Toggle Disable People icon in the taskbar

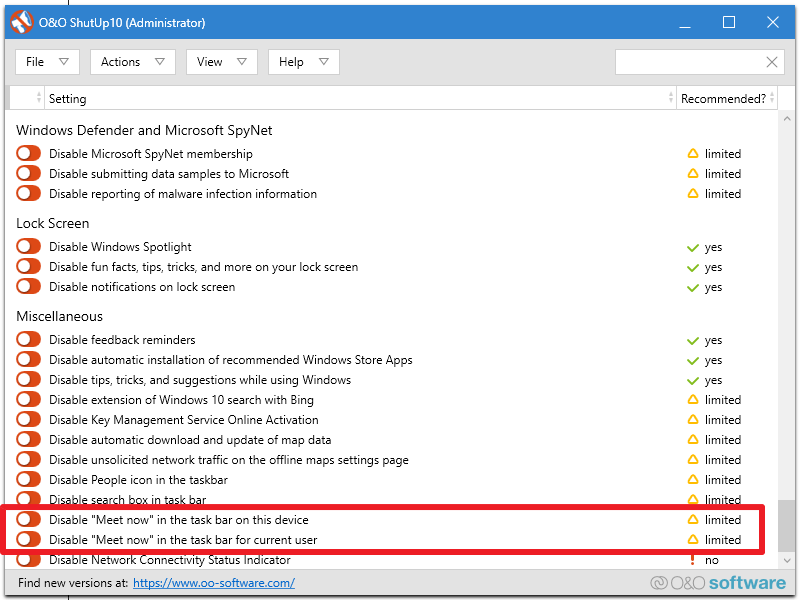[x=28, y=479]
